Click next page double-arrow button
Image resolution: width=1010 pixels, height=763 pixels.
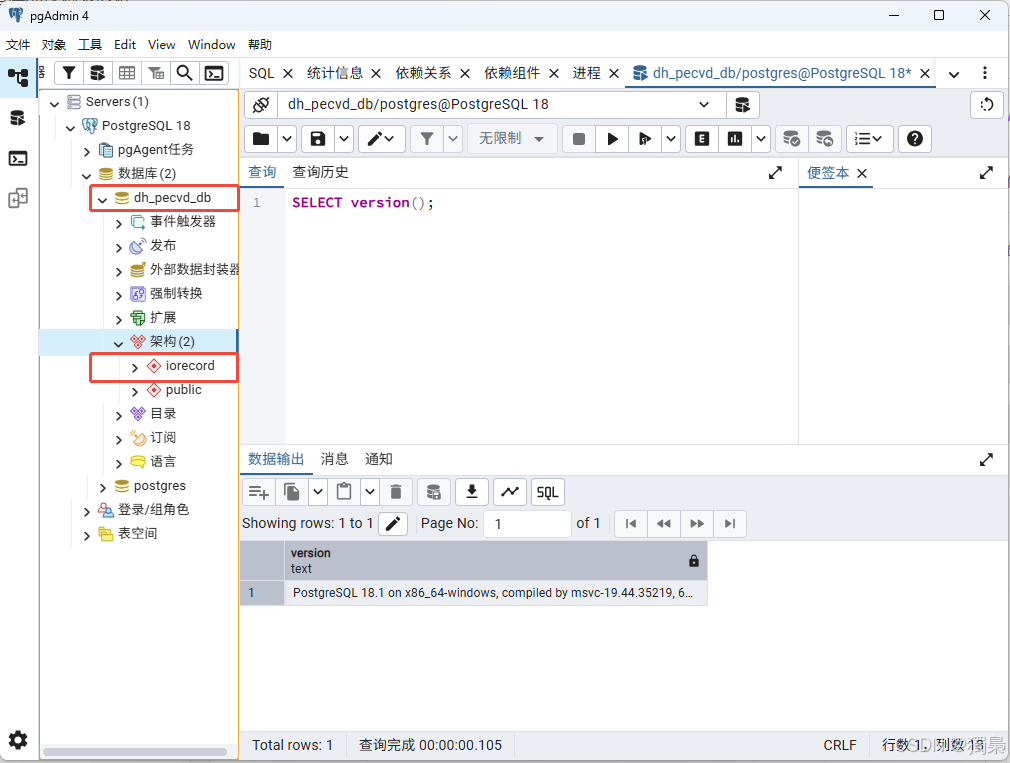click(x=697, y=523)
